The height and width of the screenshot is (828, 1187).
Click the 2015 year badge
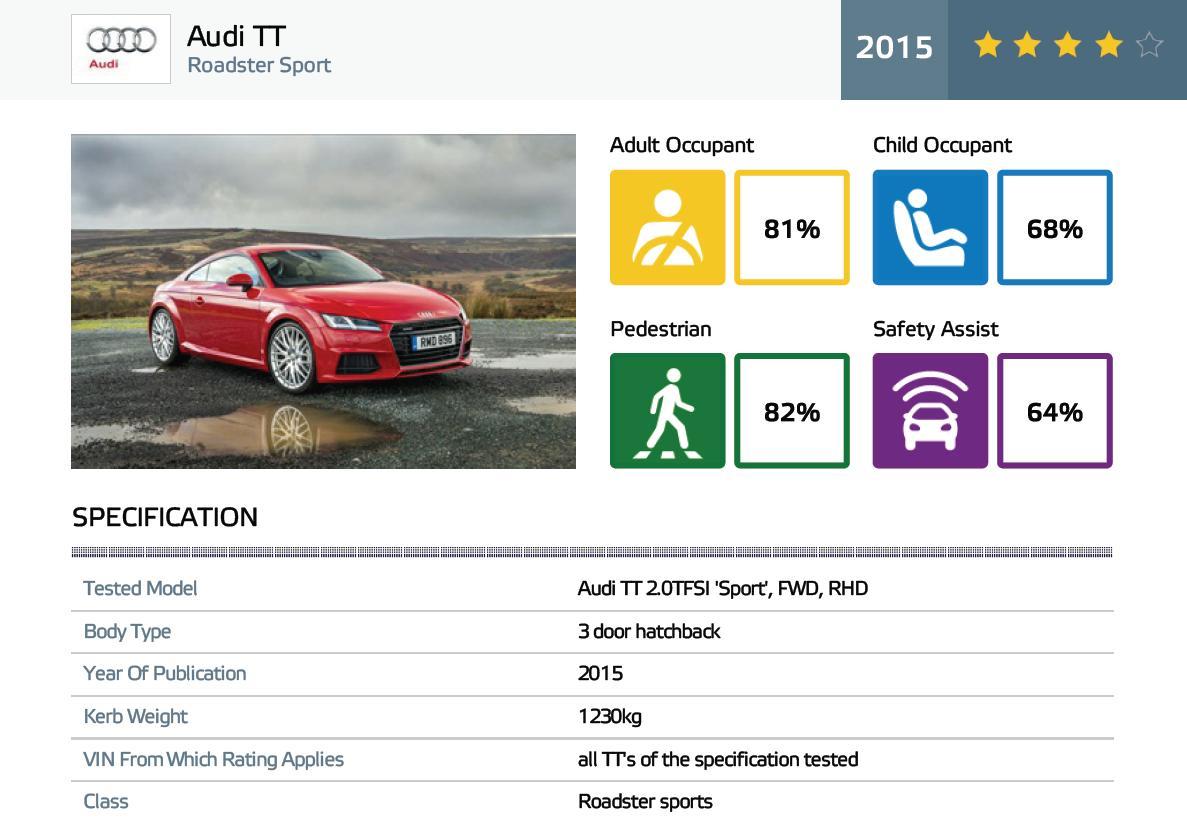[894, 48]
